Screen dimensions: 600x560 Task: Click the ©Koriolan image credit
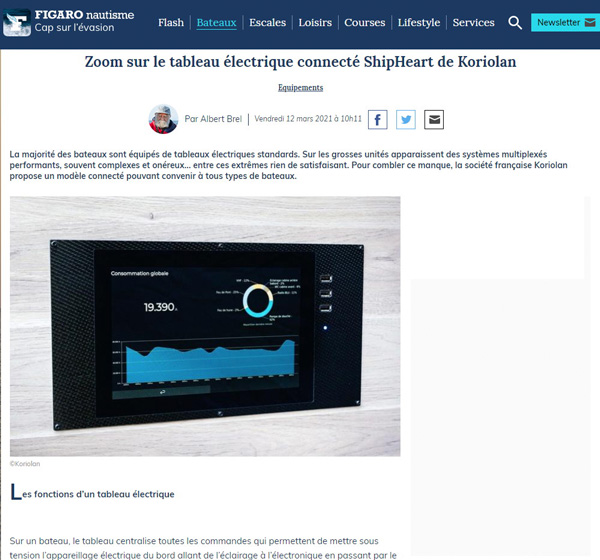coord(24,464)
